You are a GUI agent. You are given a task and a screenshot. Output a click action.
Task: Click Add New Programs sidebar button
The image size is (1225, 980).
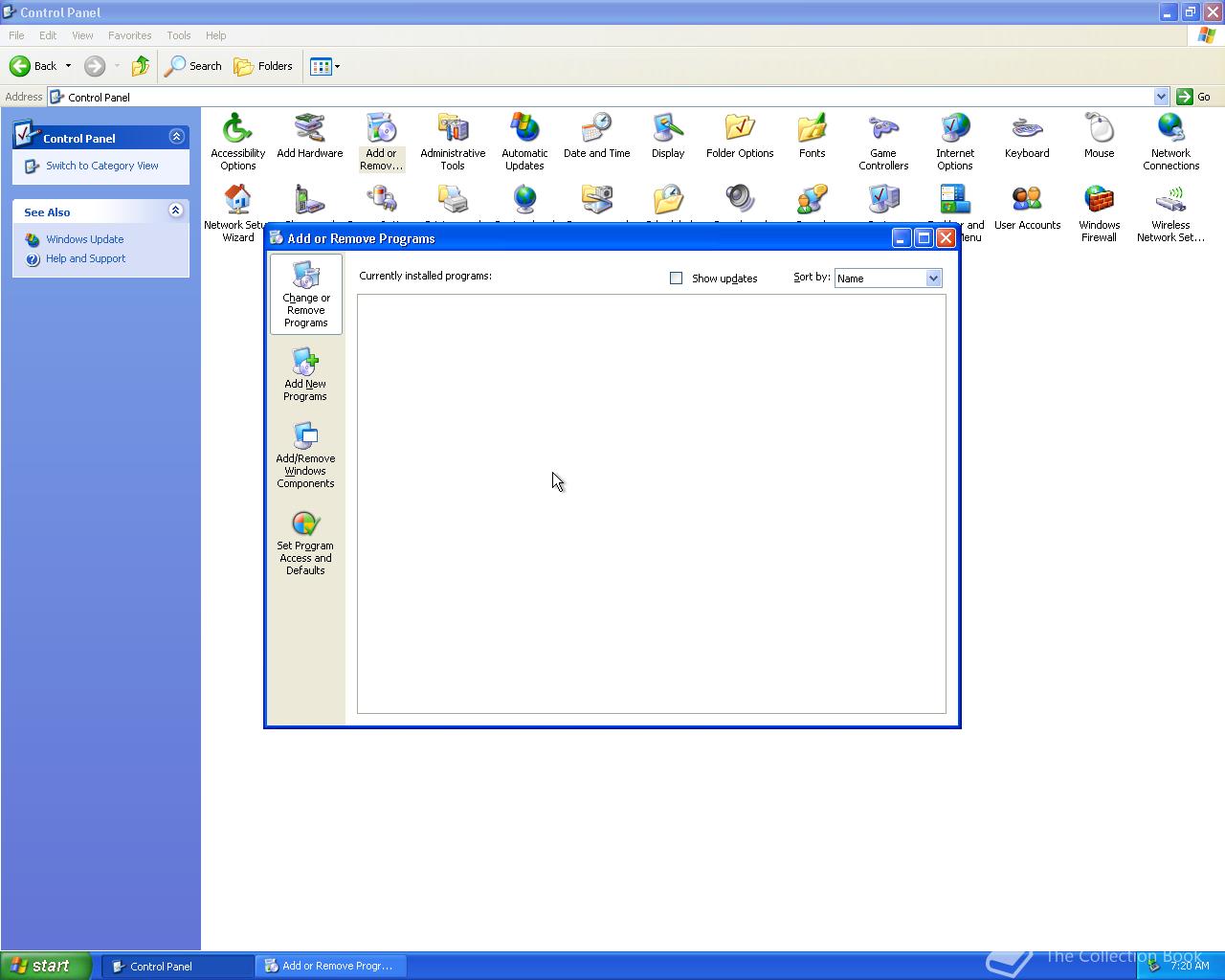tap(305, 375)
